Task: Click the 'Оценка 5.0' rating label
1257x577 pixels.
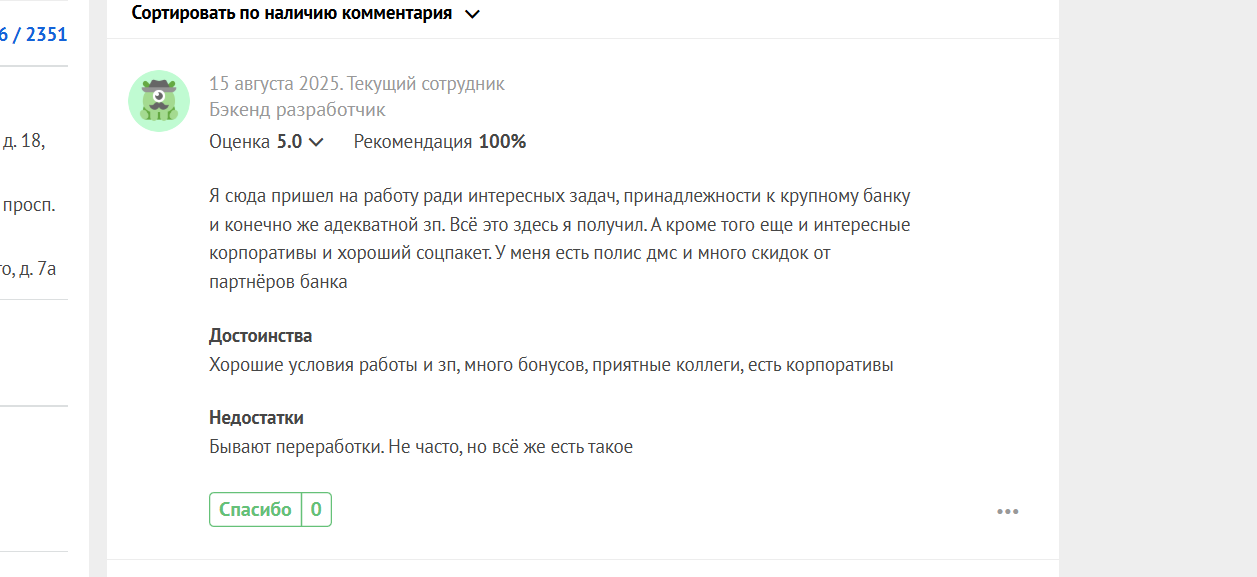Action: click(x=255, y=142)
